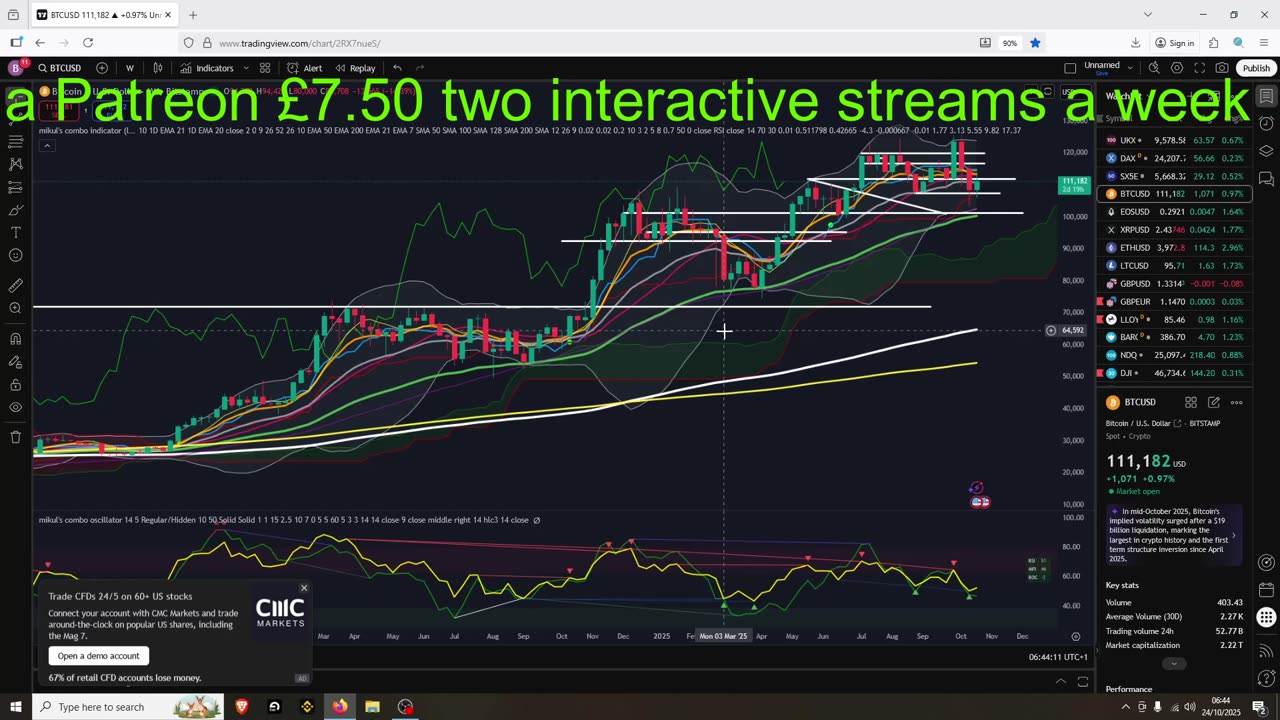The width and height of the screenshot is (1280, 720).
Task: Select XRPUSD in the watchlist
Action: click(x=1175, y=230)
